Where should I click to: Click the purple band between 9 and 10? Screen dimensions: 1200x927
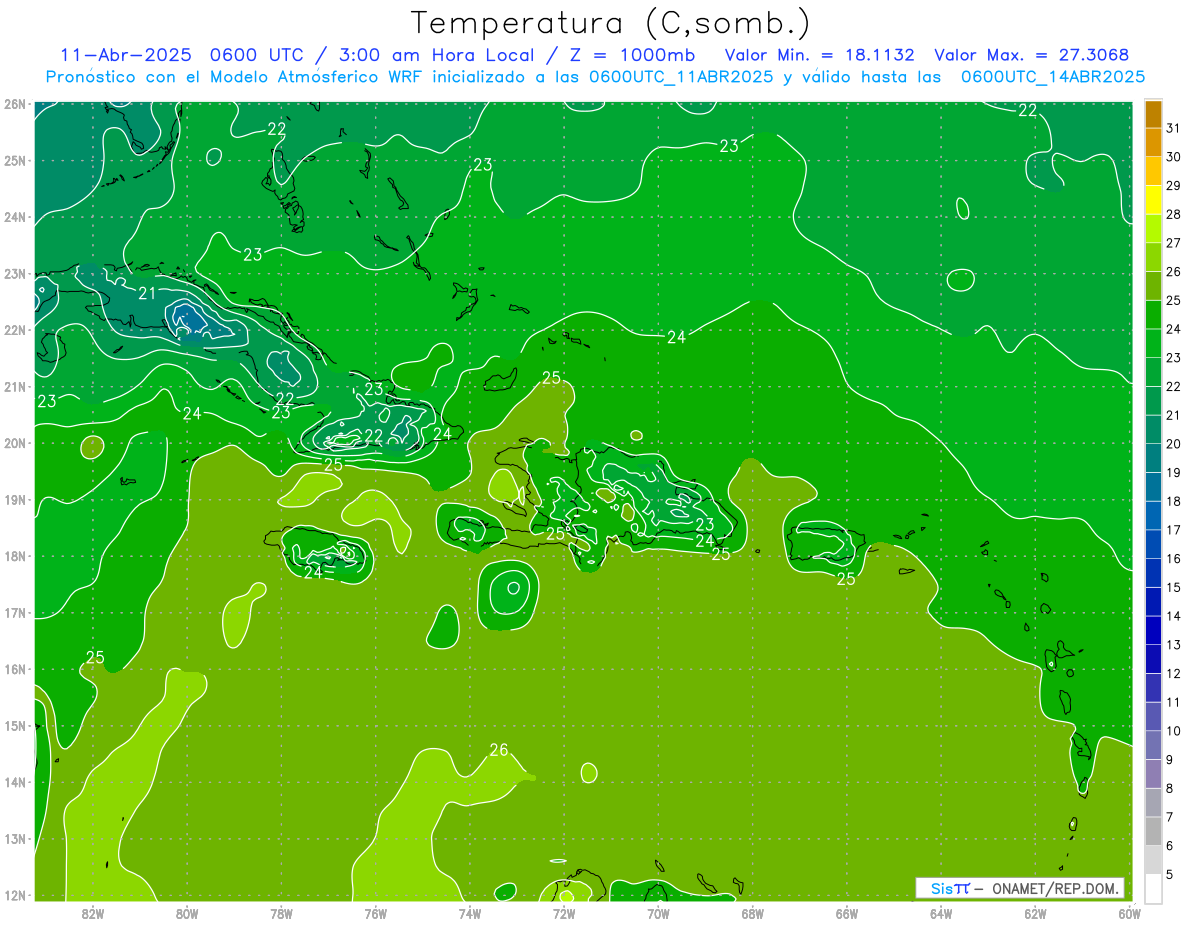[1153, 745]
